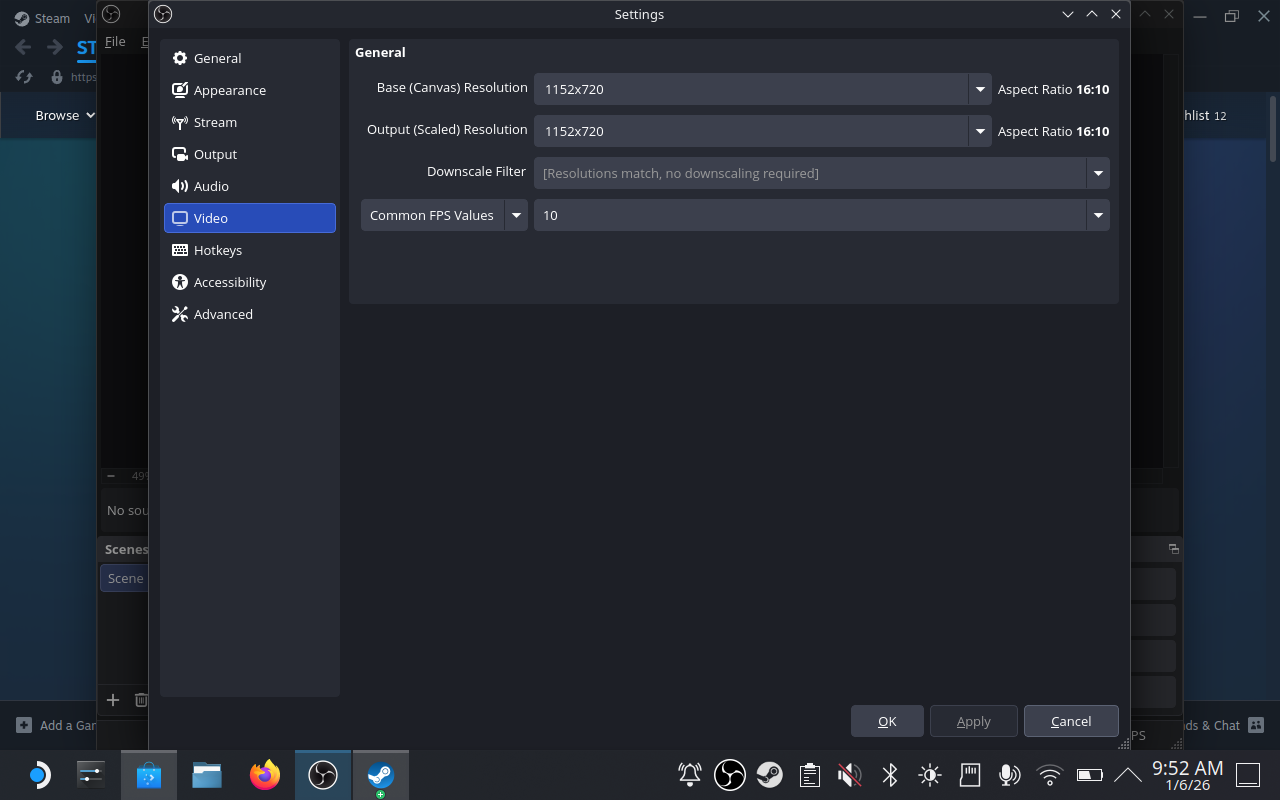Open Bluetooth settings from system tray
The width and height of the screenshot is (1280, 800).
889,774
